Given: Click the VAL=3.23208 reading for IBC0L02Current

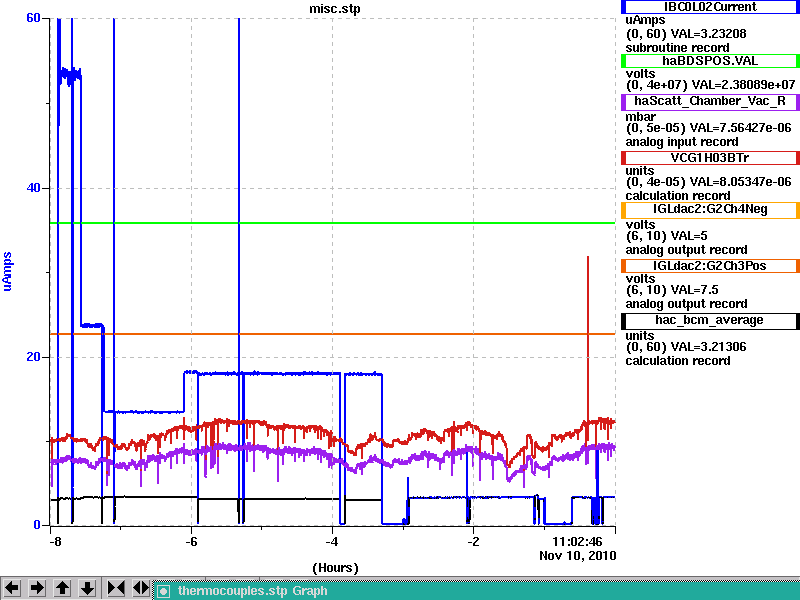Looking at the screenshot, I should (708, 34).
